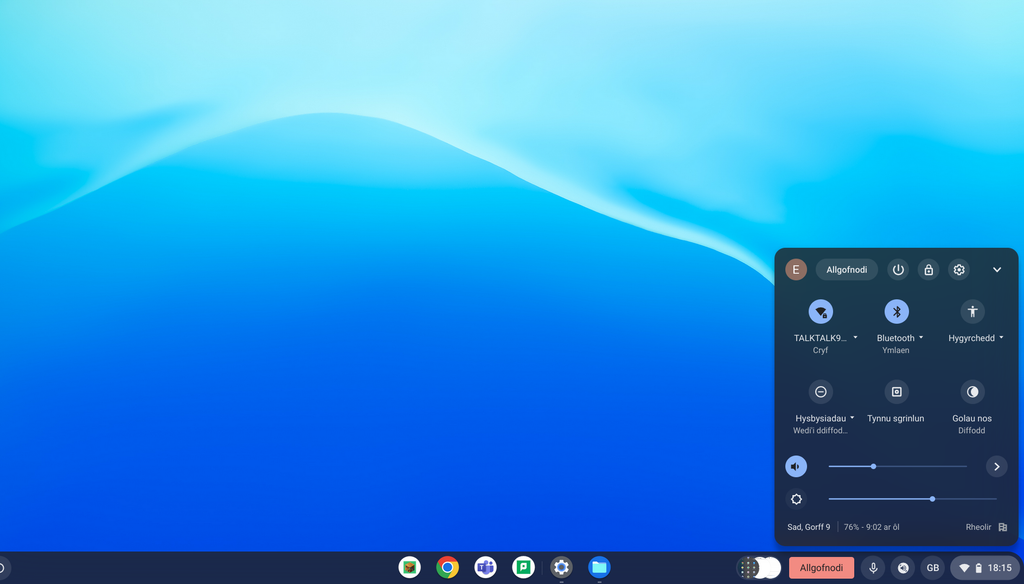1024x584 pixels.
Task: Click the date Sad, Gorff 9
Action: [808, 527]
